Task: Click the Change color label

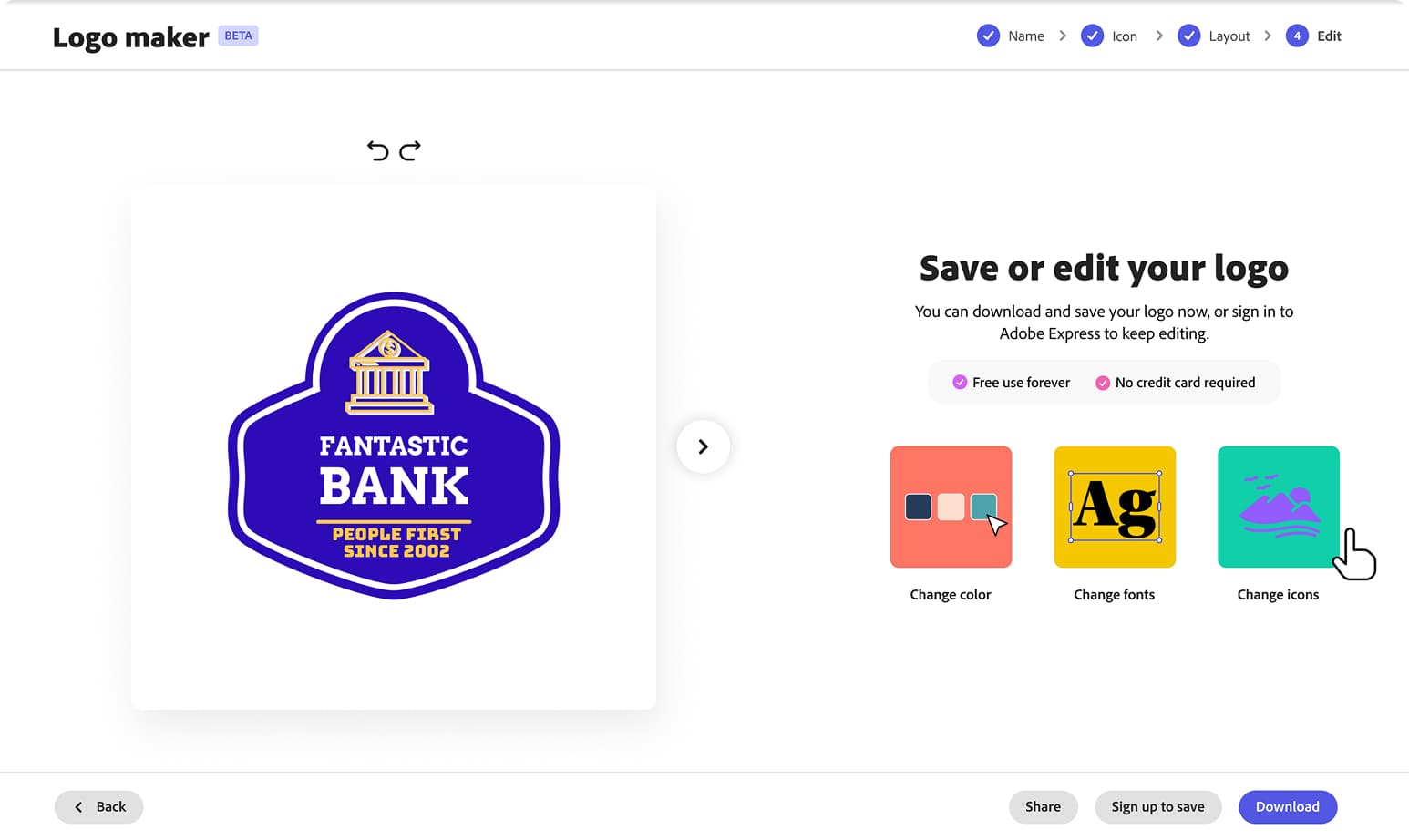Action: coord(951,595)
